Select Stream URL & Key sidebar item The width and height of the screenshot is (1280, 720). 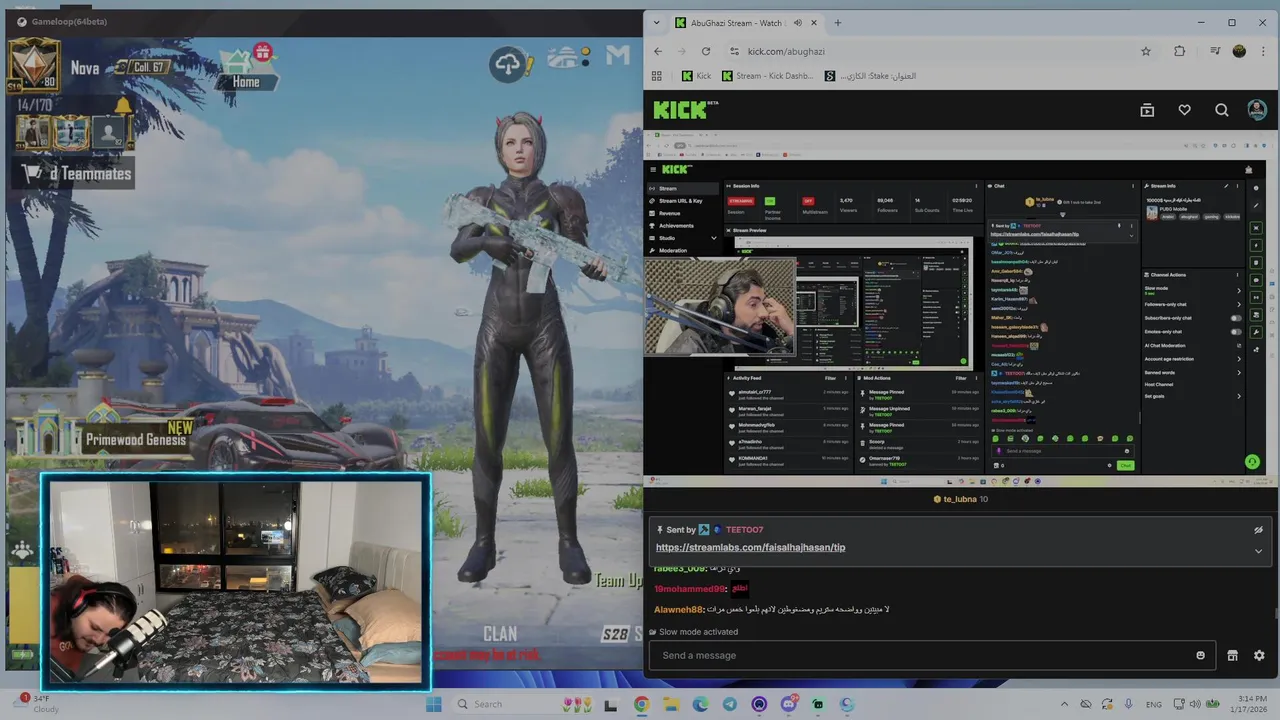683,201
